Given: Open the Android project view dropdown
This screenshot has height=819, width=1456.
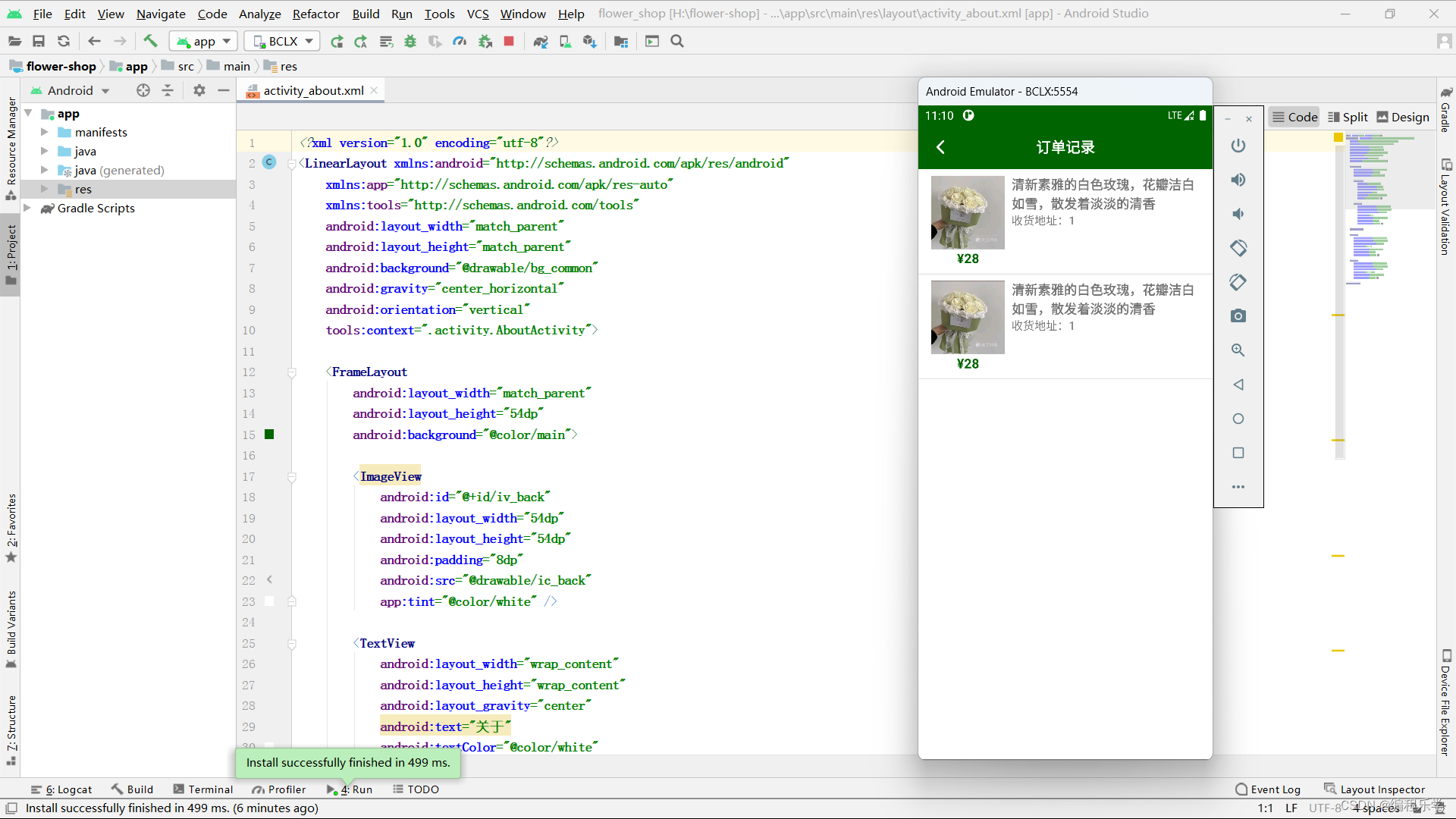Looking at the screenshot, I should point(71,90).
